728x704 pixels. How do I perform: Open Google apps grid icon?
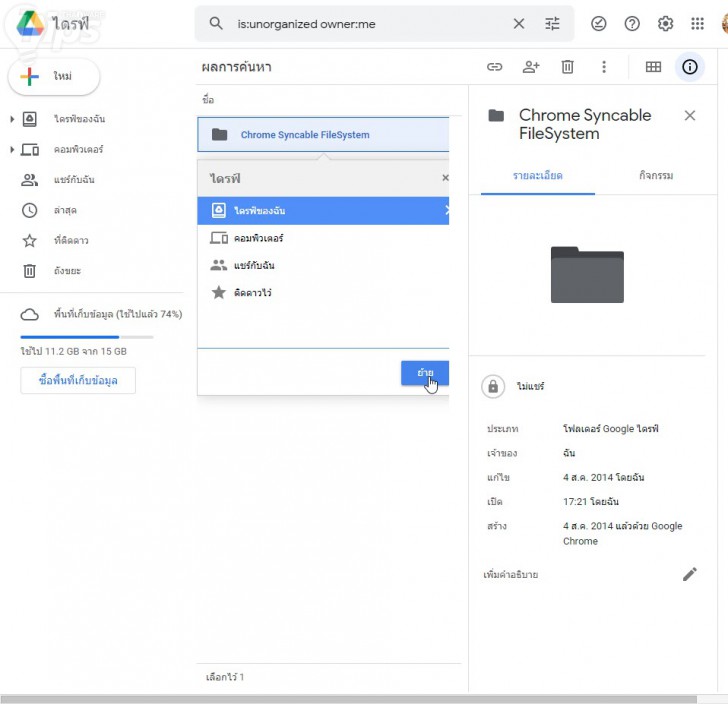(697, 23)
